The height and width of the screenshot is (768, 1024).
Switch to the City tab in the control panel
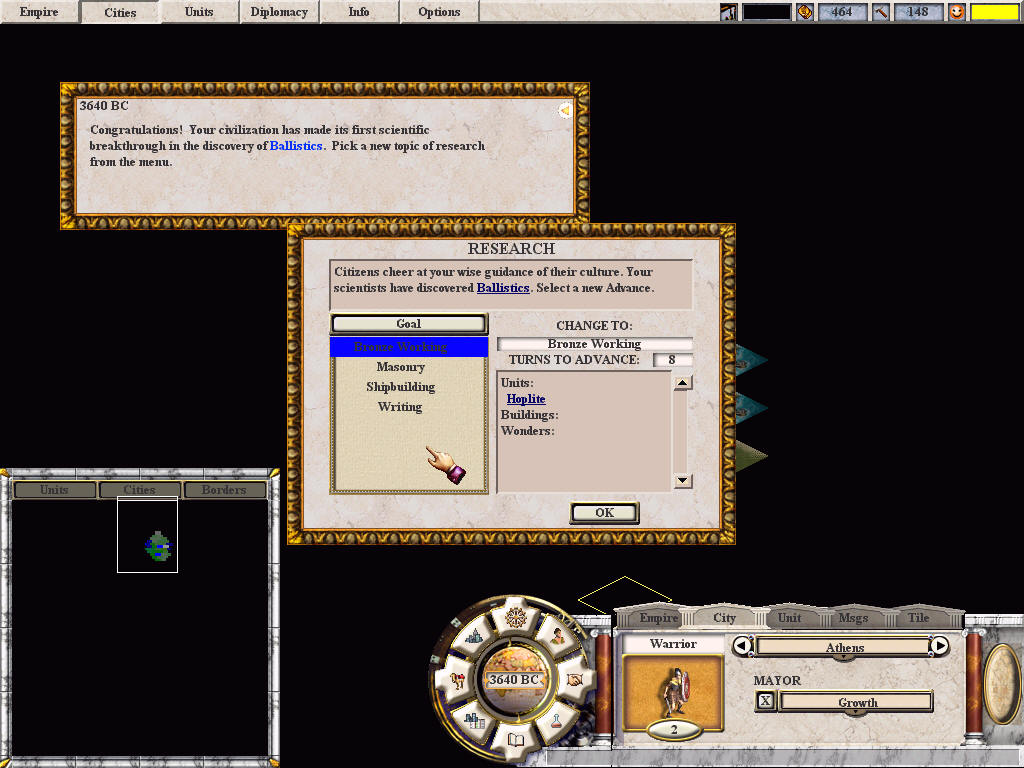tap(724, 618)
